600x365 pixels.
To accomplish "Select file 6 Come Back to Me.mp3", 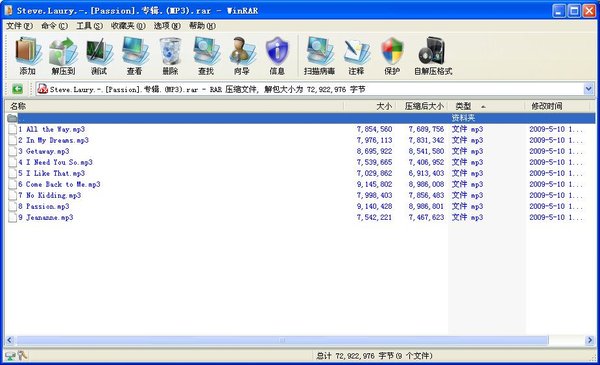I will coord(59,184).
